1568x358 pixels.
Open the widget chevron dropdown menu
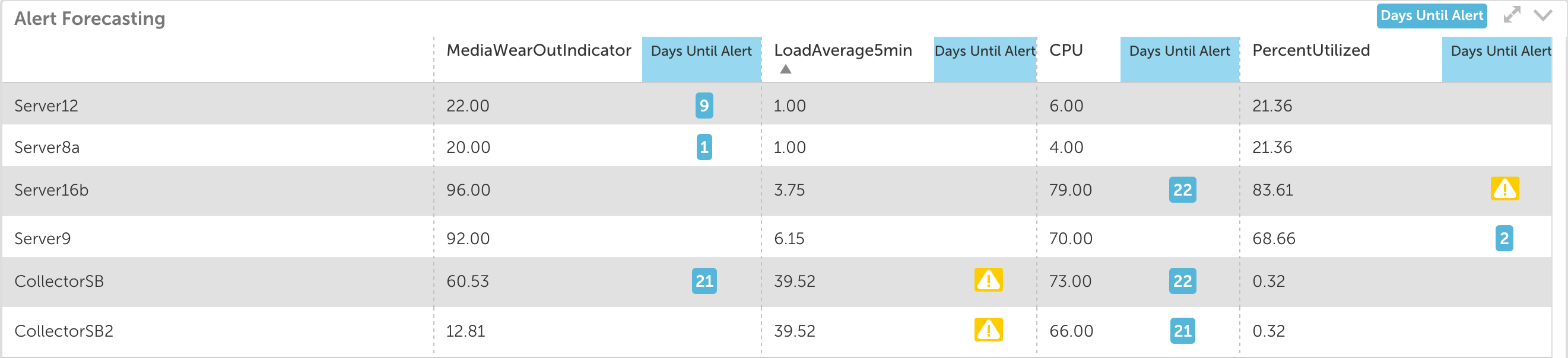(x=1542, y=15)
